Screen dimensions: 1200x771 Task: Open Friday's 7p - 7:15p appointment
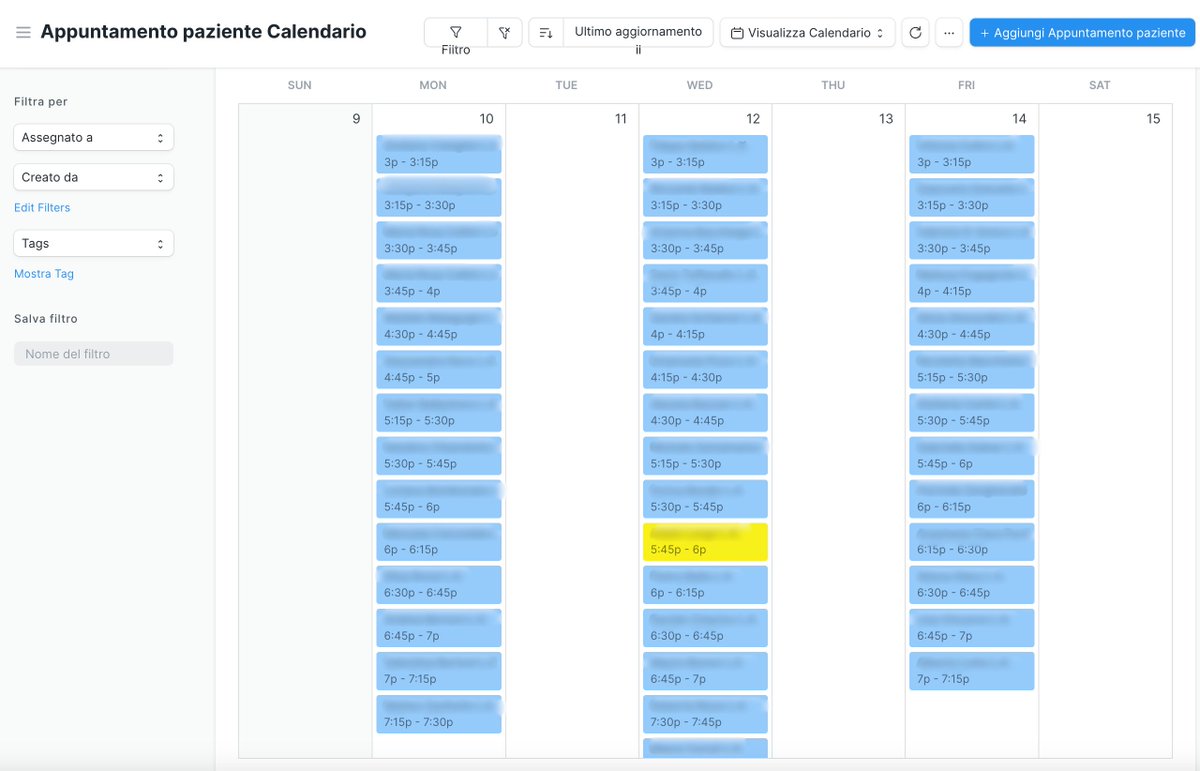(972, 671)
